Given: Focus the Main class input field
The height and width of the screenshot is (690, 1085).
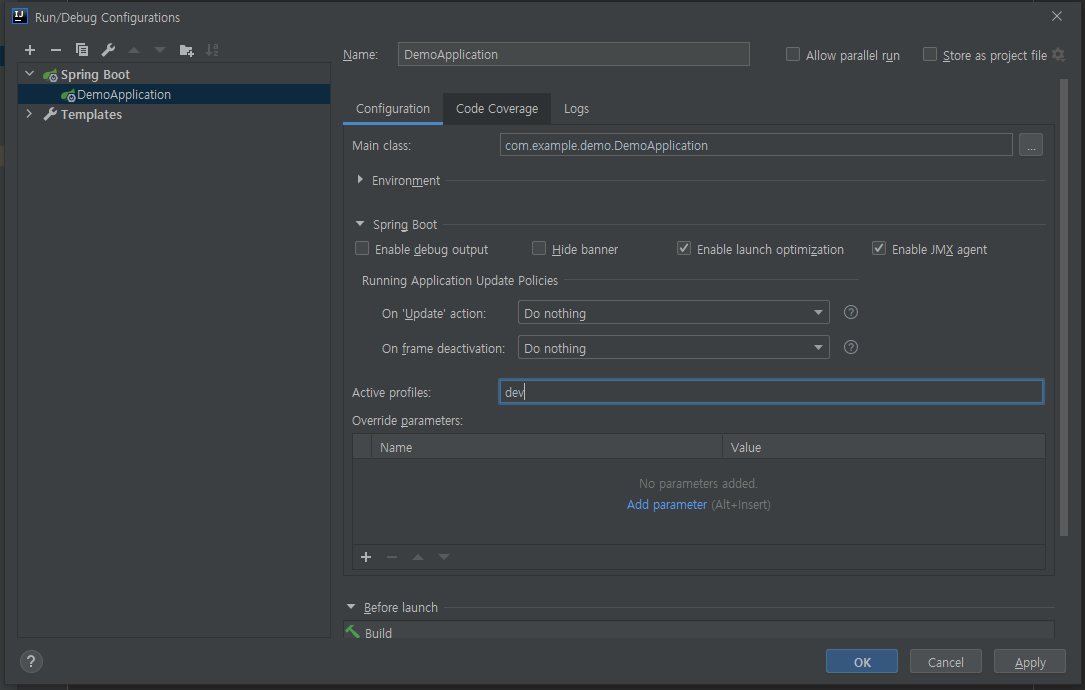Looking at the screenshot, I should (756, 145).
